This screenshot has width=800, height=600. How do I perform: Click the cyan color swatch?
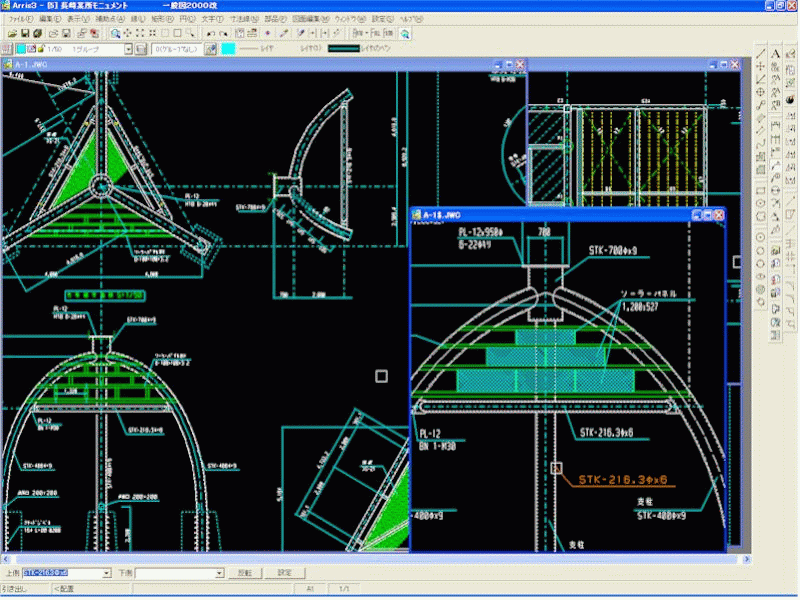click(x=228, y=48)
